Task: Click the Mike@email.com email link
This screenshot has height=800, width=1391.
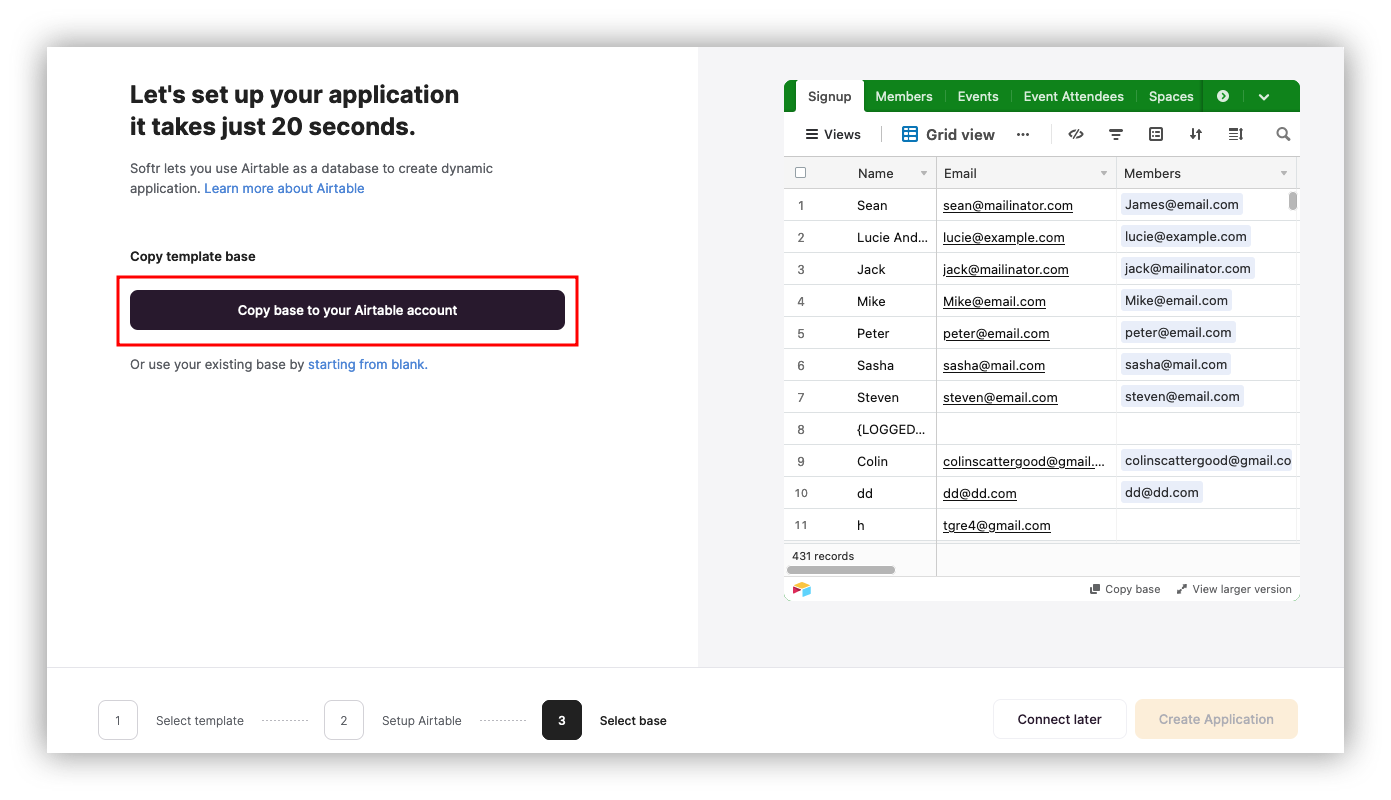Action: tap(994, 301)
